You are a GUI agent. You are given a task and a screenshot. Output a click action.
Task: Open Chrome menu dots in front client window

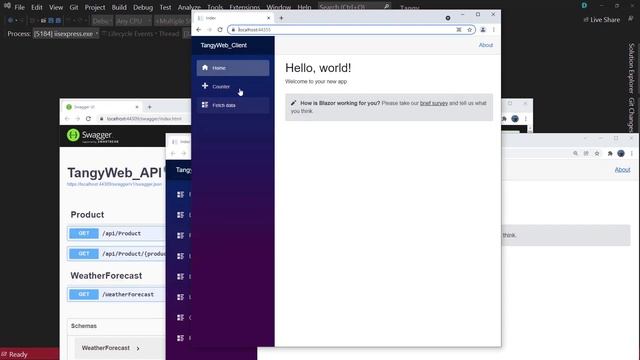click(493, 30)
